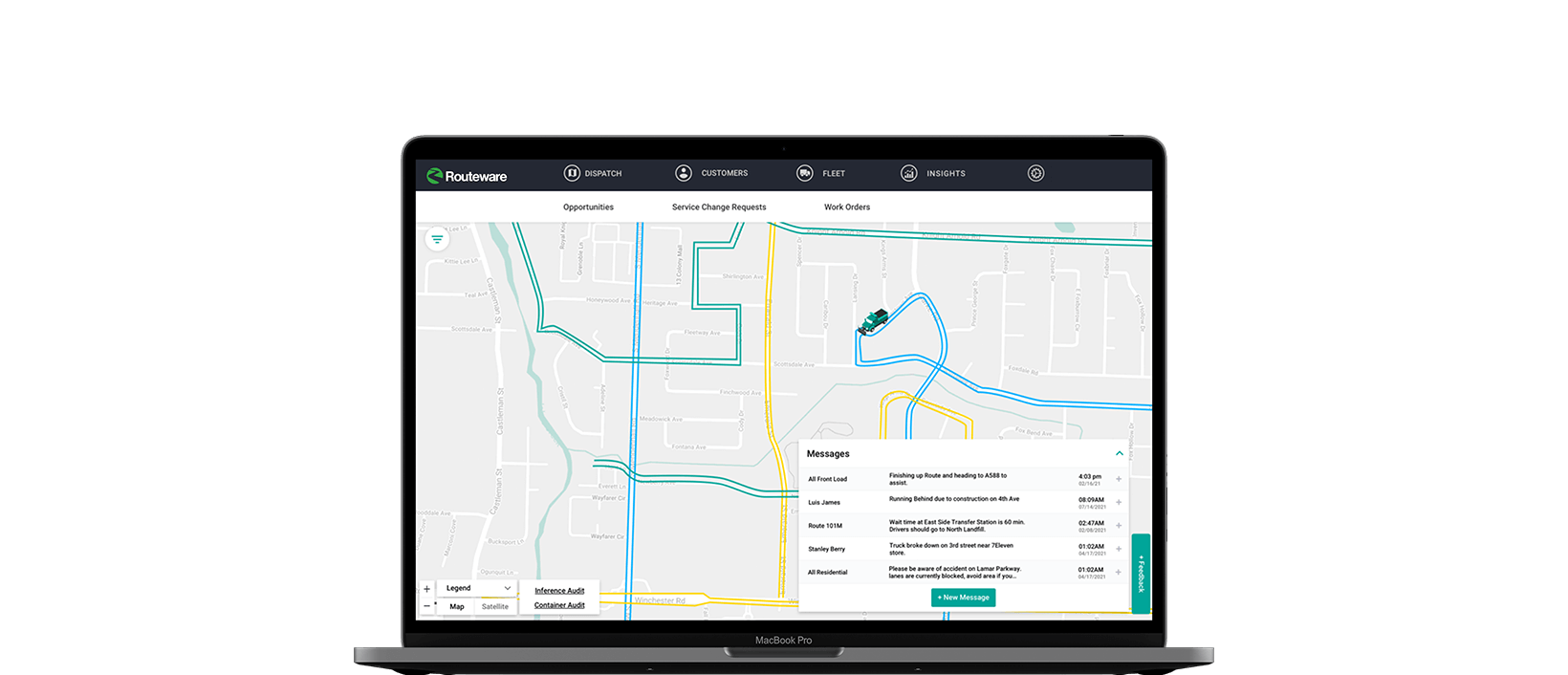
Task: Expand the All Front Load message
Action: pyautogui.click(x=1119, y=479)
